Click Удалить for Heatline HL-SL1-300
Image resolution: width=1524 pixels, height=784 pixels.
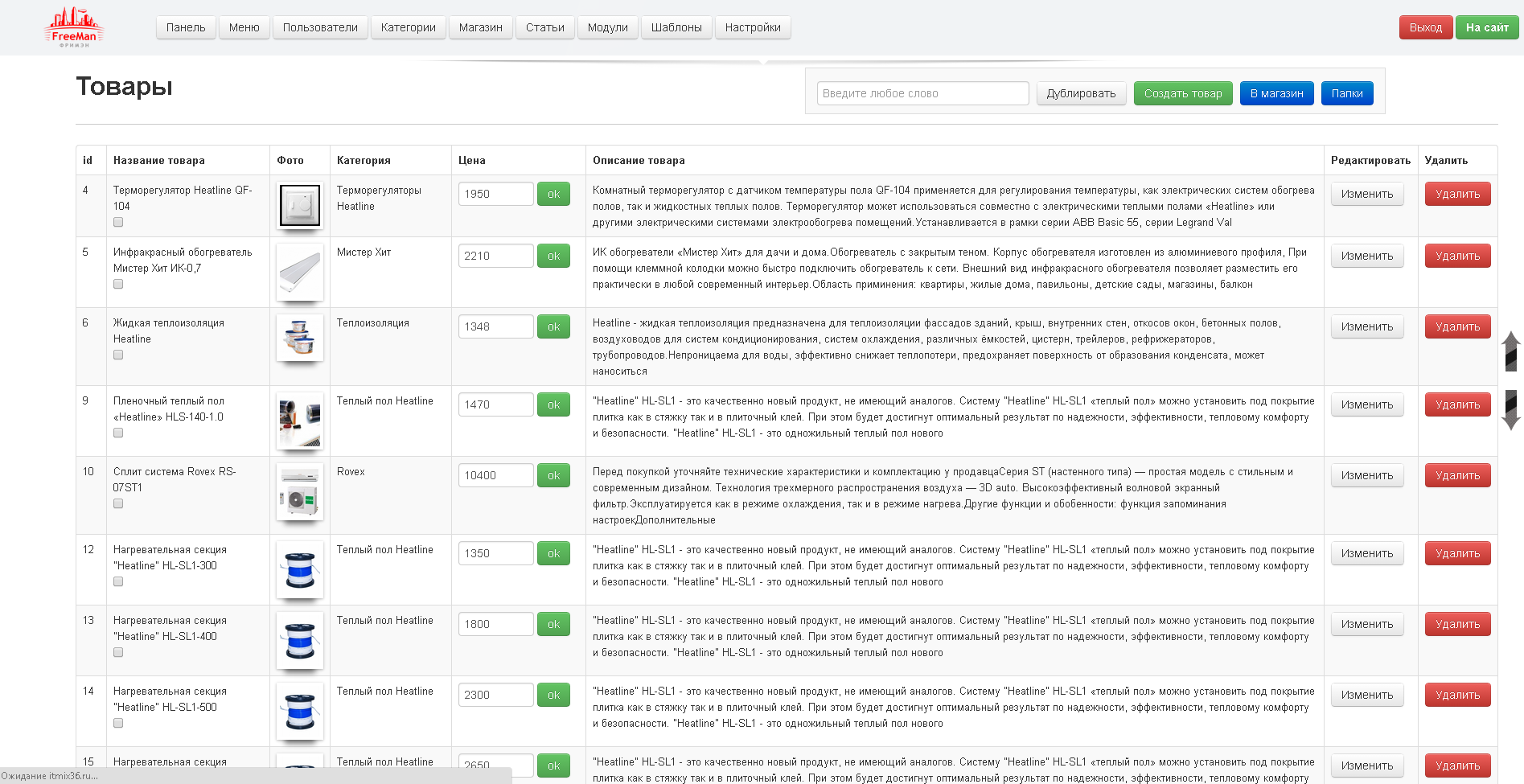(1457, 553)
